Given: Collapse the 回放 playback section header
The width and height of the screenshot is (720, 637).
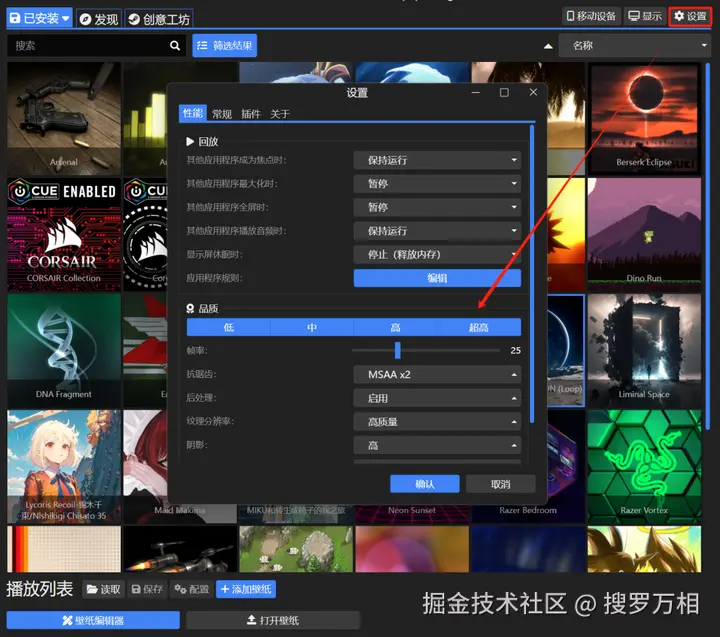Looking at the screenshot, I should coord(202,141).
